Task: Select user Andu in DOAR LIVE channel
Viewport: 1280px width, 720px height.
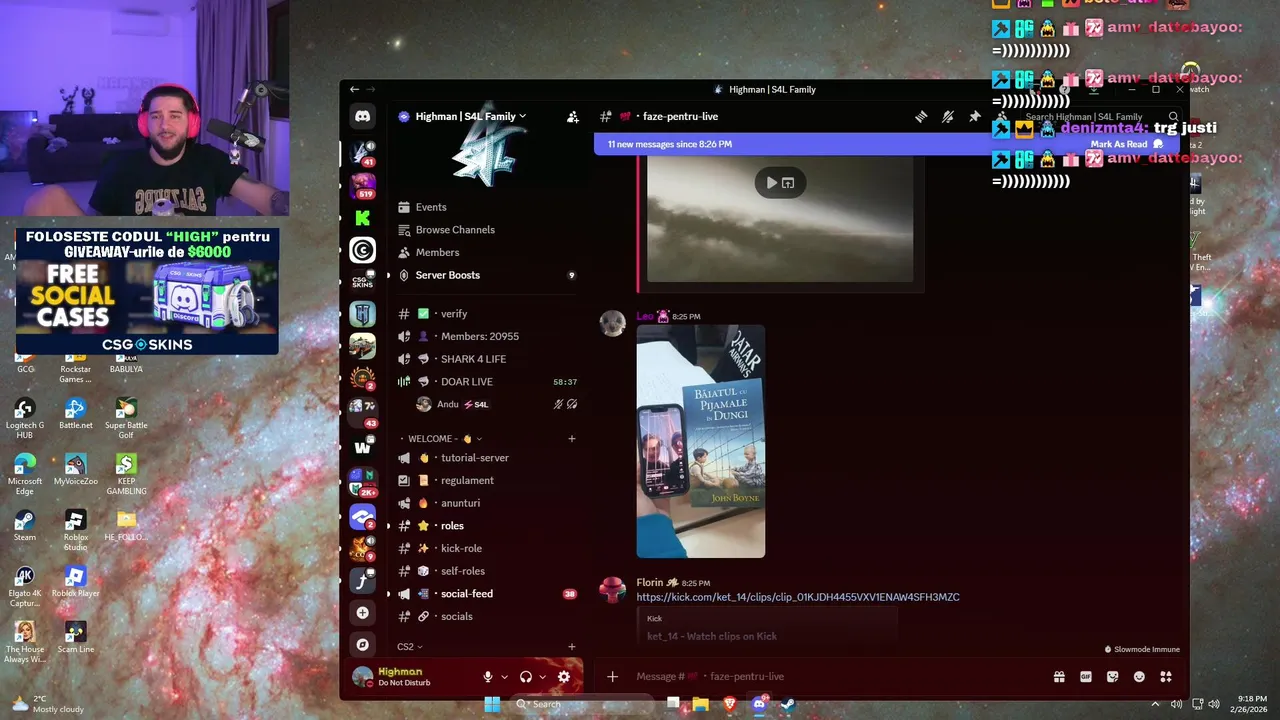Action: click(497, 404)
